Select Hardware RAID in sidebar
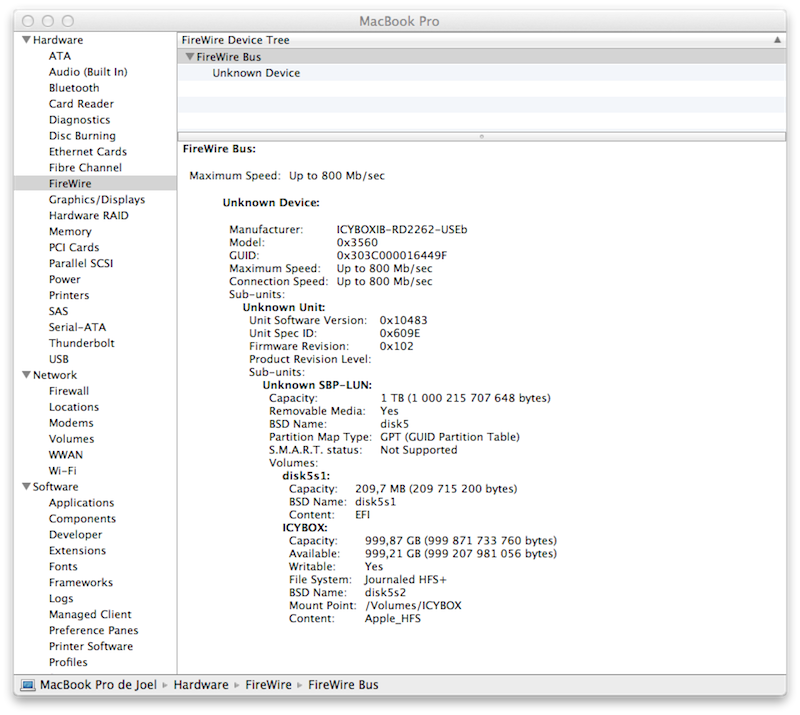Screen dimensions: 800x715 click(x=89, y=215)
